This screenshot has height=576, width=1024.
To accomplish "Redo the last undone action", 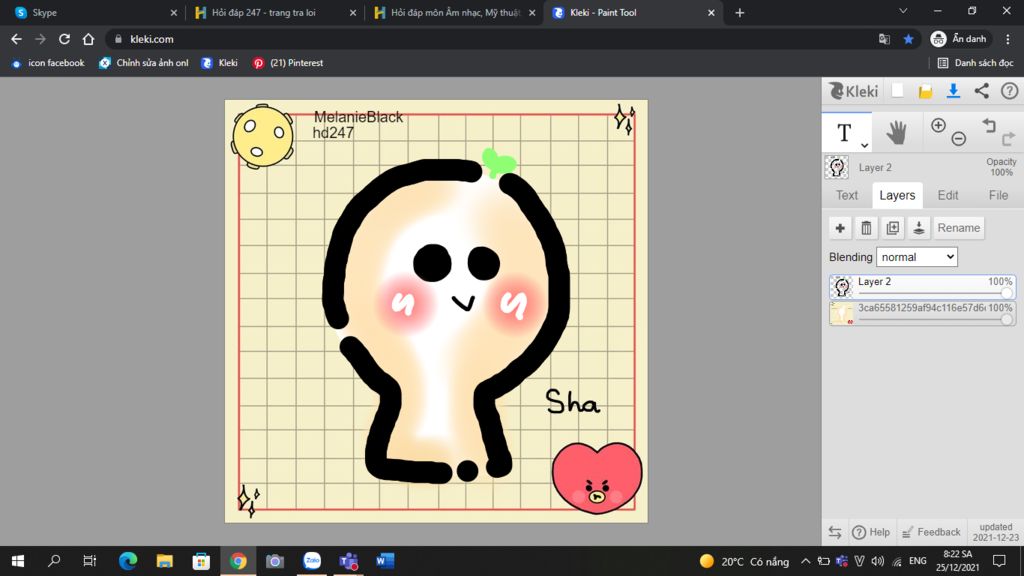I will 1008,138.
